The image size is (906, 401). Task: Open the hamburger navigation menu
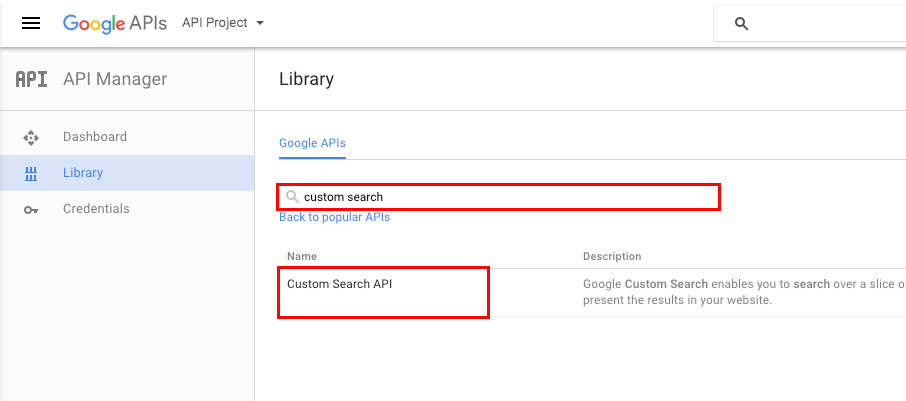pos(31,23)
